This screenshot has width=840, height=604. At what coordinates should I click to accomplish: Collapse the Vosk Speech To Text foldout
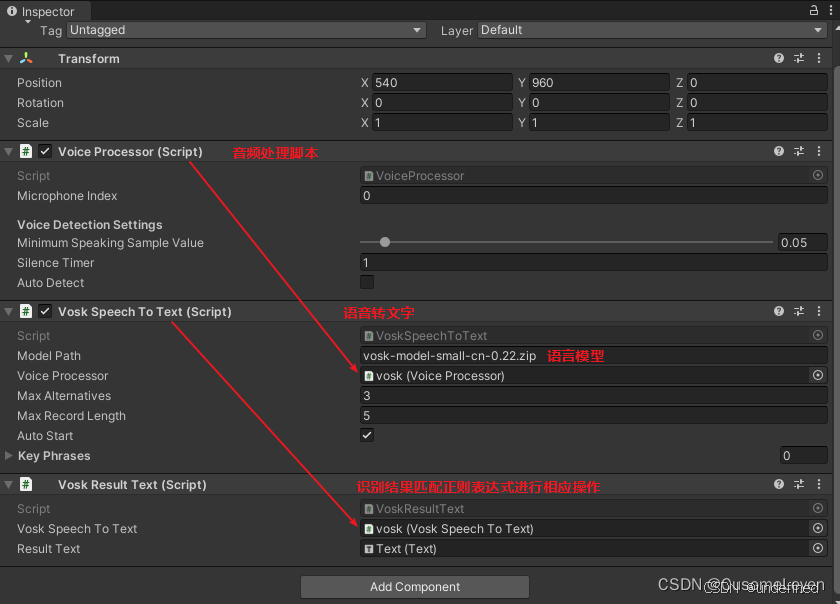click(x=9, y=311)
